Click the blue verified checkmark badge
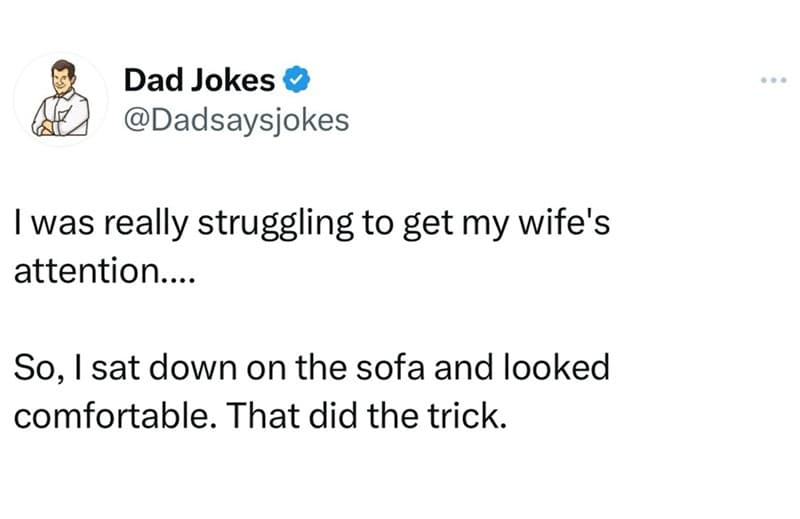The image size is (800, 519). click(297, 80)
